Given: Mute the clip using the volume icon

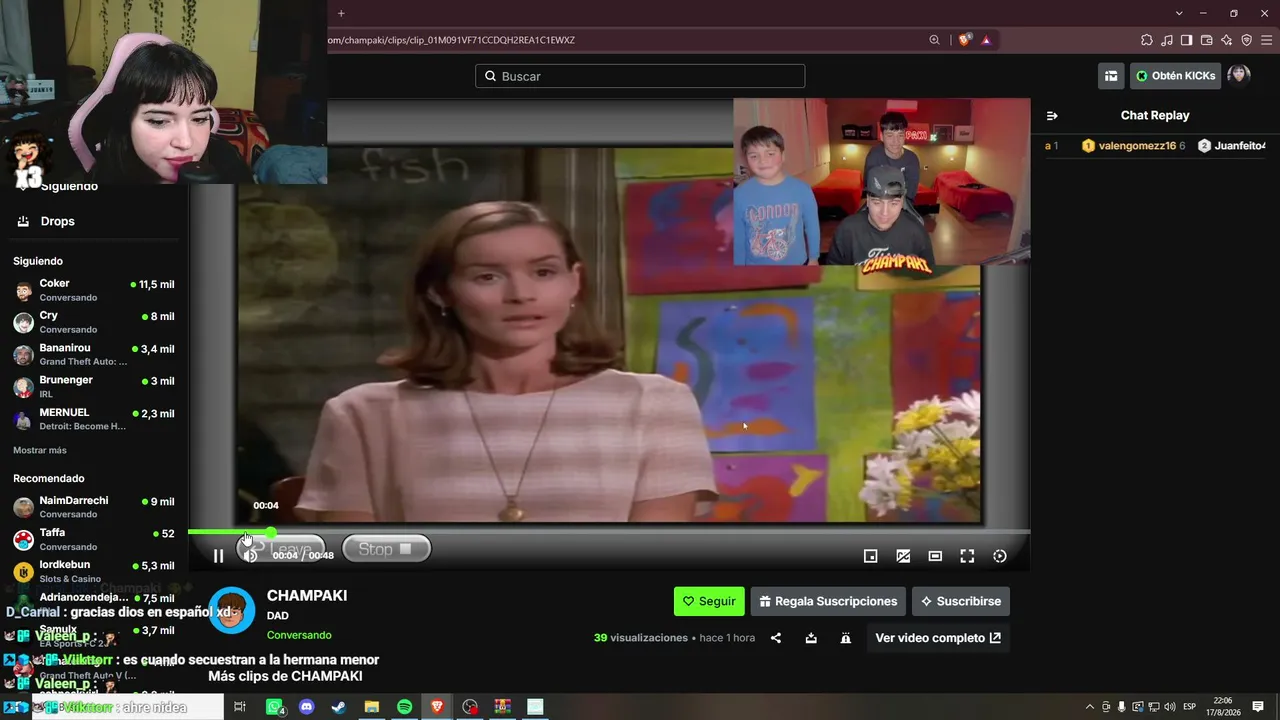Looking at the screenshot, I should pos(251,556).
